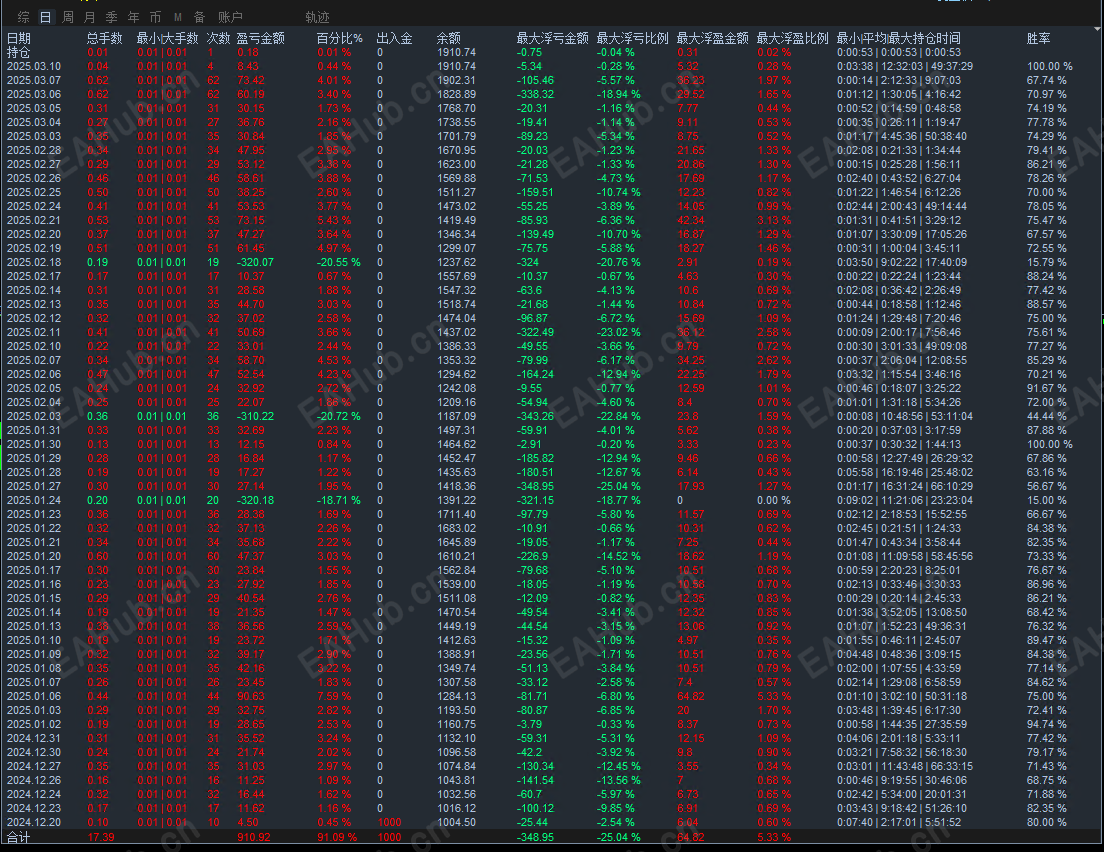Switch to the 综 summary tab
Screen dimensions: 1104x852
click(x=23, y=17)
